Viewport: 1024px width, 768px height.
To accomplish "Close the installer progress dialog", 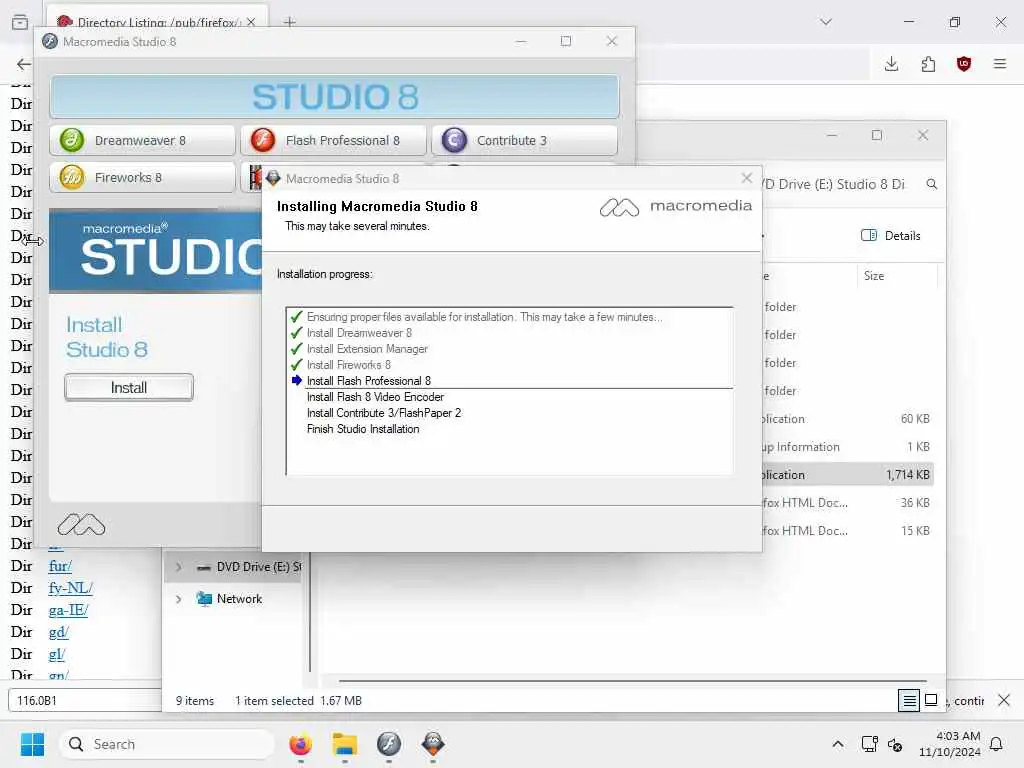I will [747, 178].
